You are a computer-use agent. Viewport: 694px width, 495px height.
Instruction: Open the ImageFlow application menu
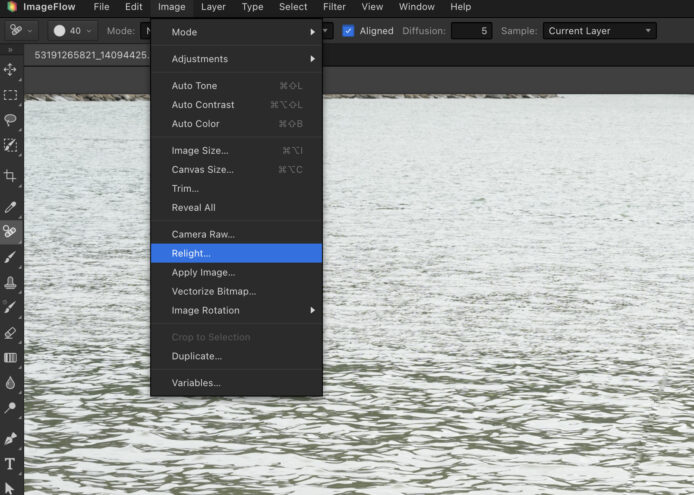tap(49, 7)
